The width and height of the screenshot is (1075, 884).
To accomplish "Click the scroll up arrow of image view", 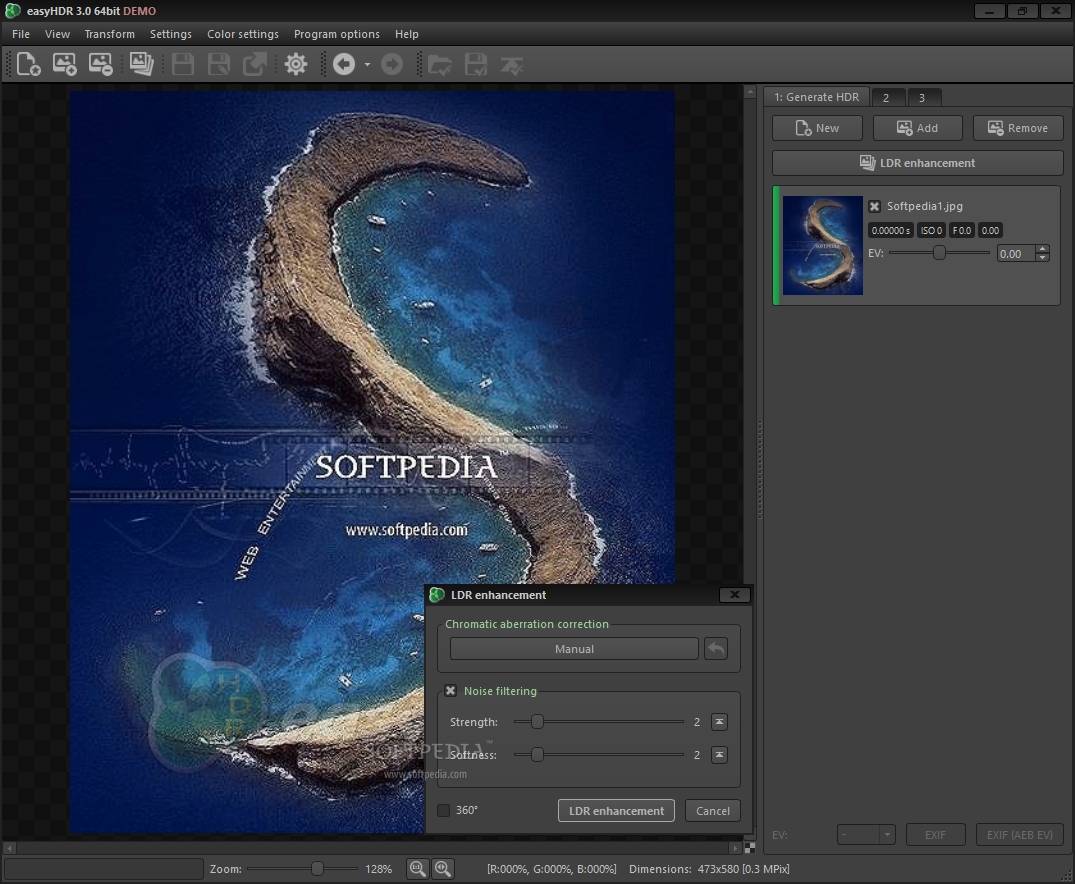I will (750, 91).
